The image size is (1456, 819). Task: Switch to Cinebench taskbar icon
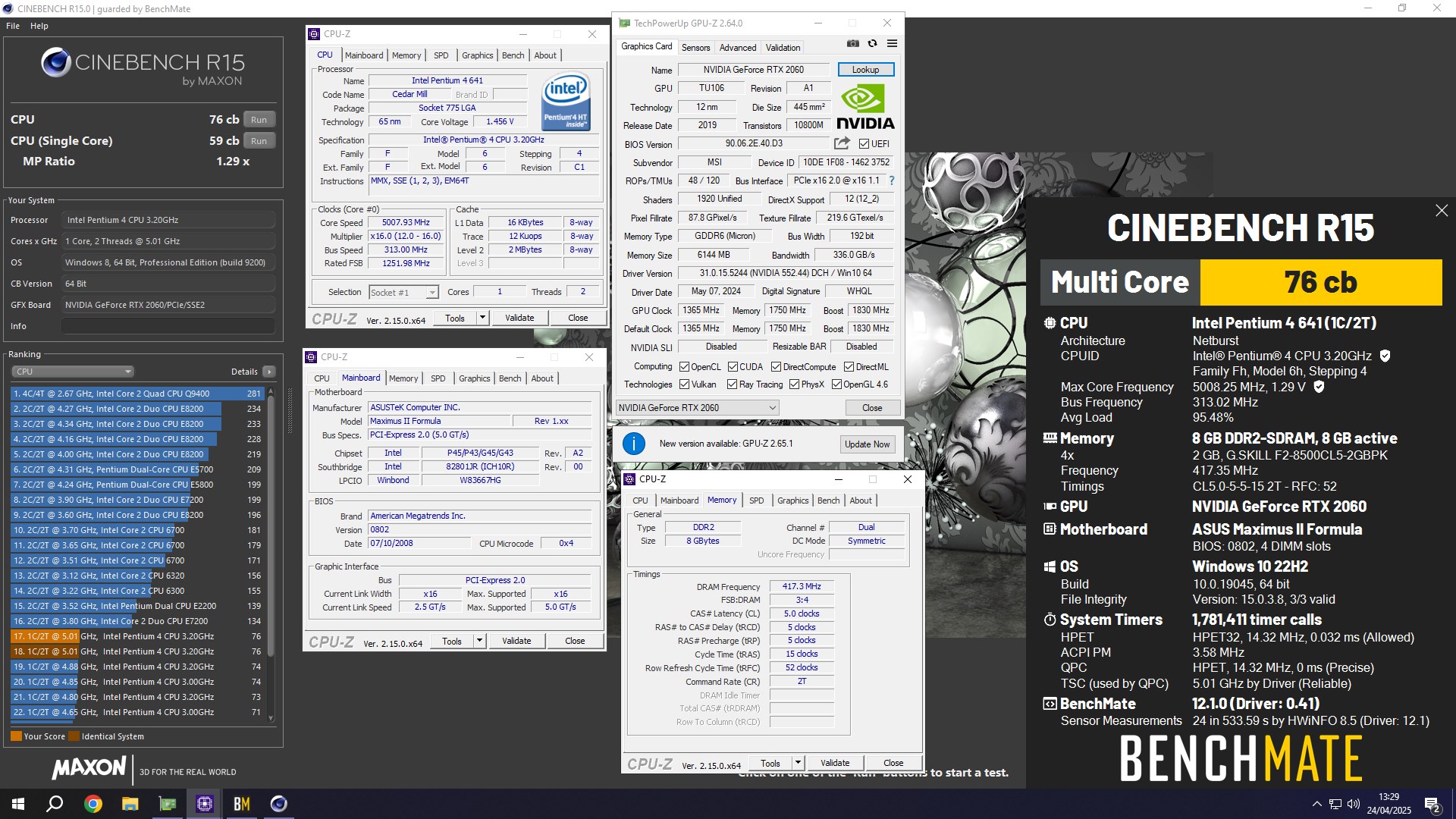coord(279,804)
